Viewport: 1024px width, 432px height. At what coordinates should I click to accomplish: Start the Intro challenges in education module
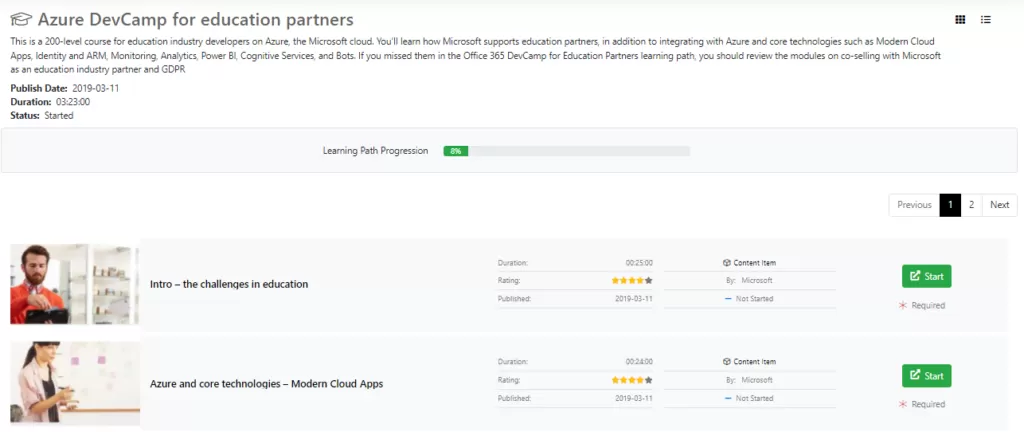[x=926, y=276]
